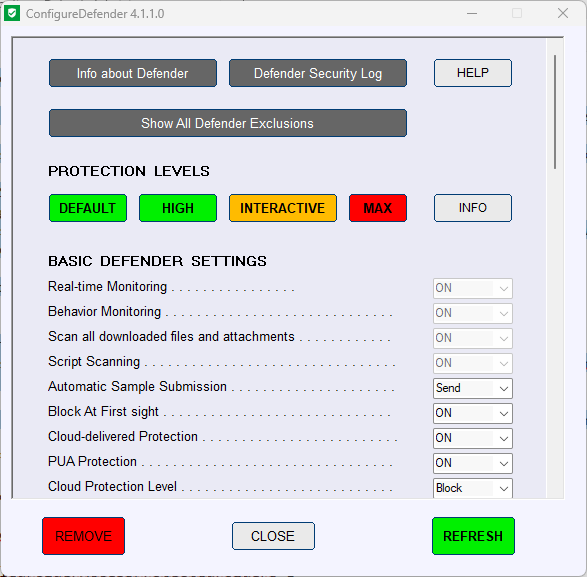
Task: Open protection levels INFO
Action: (473, 208)
